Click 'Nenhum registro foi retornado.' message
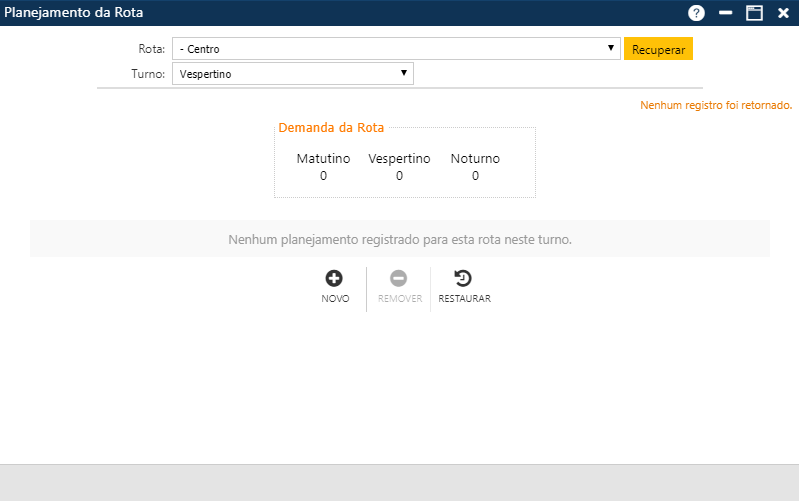Viewport: 800px width, 503px height. 716,105
